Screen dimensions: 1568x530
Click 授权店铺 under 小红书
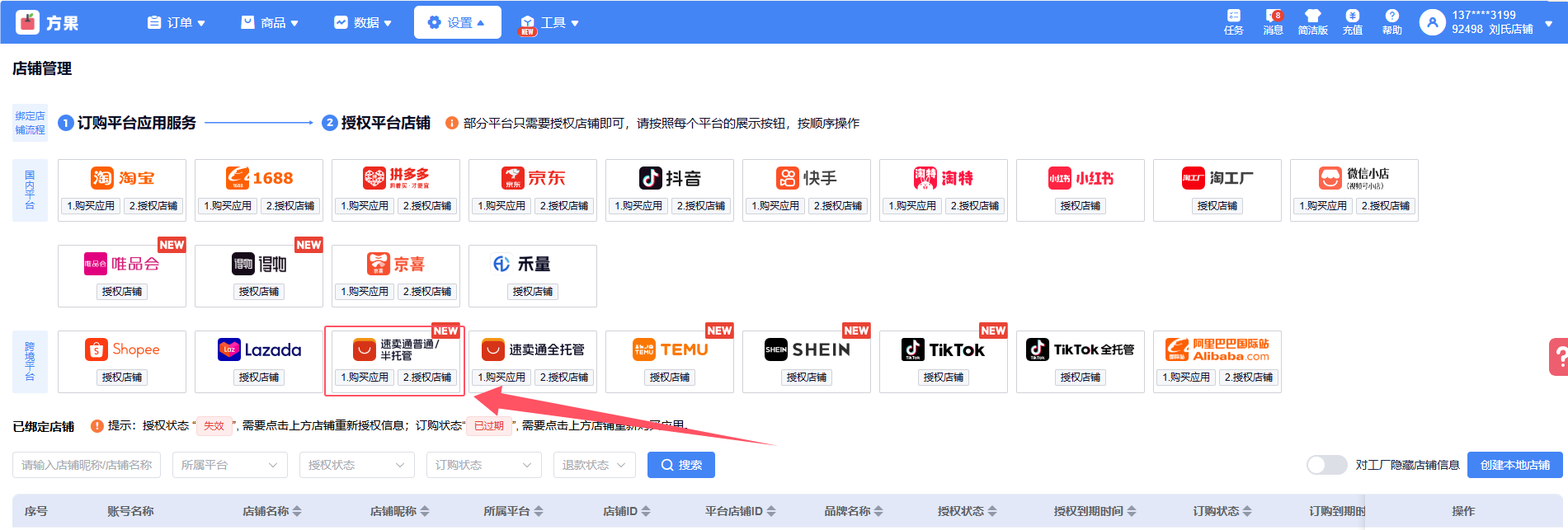click(x=1081, y=206)
